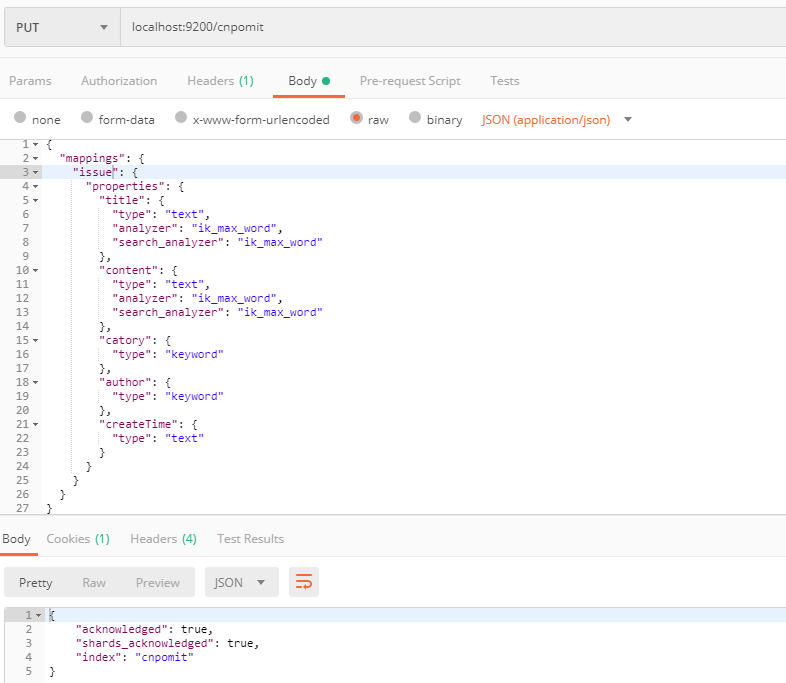Open the request Headers (1) tab
This screenshot has width=786, height=683.
coord(221,81)
